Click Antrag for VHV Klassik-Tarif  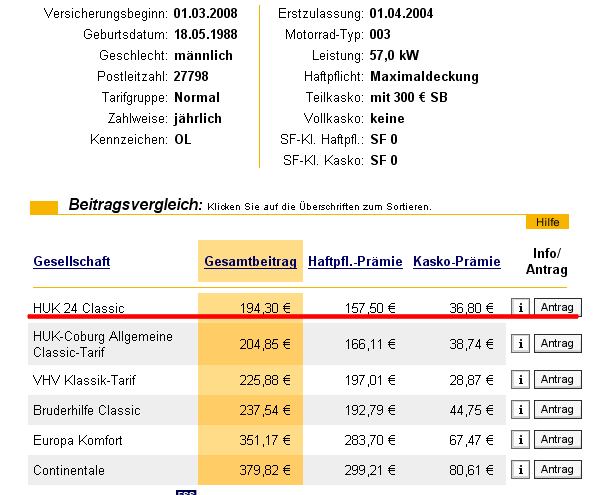click(x=558, y=380)
